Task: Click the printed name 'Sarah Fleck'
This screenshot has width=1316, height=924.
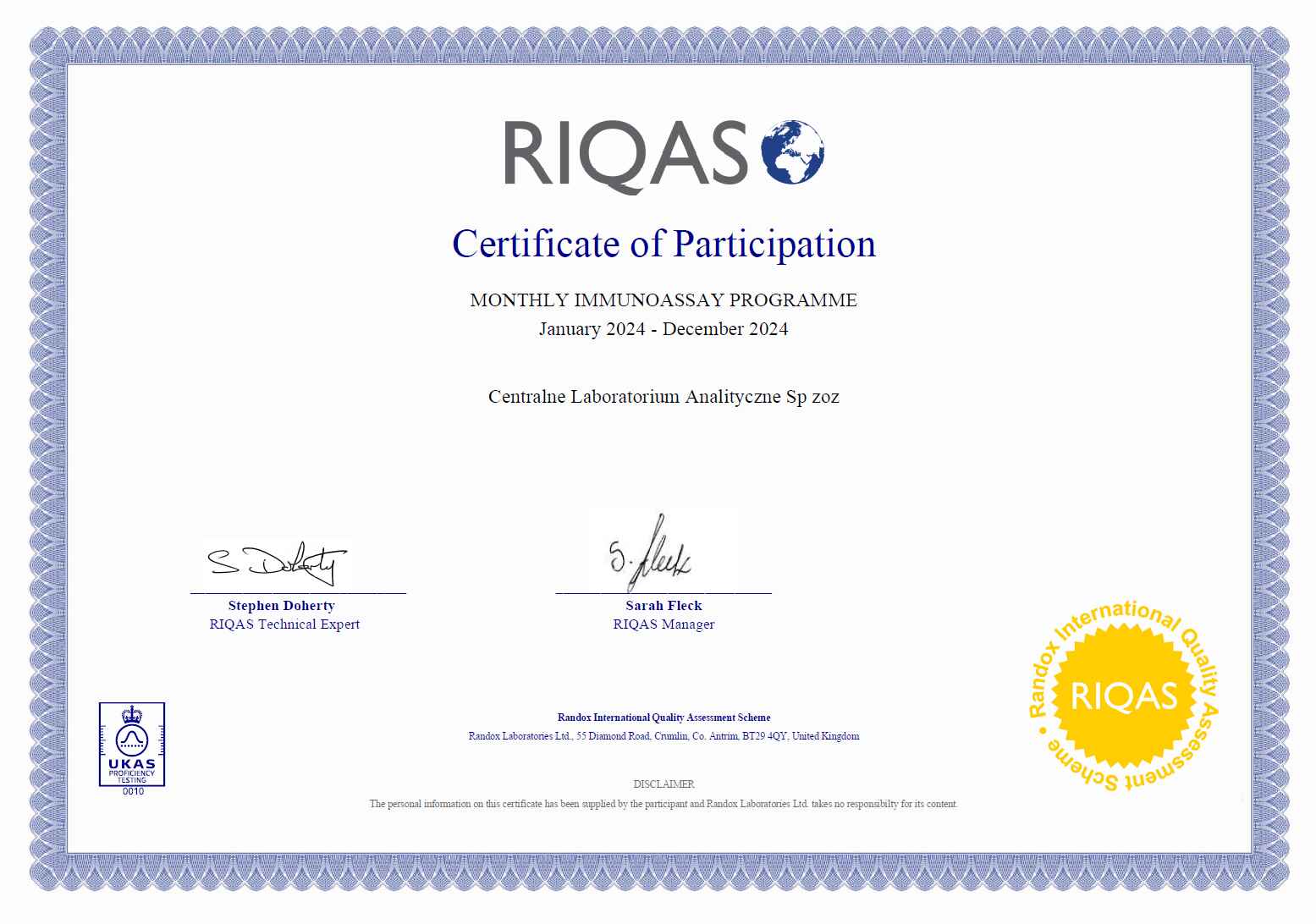Action: tap(664, 606)
